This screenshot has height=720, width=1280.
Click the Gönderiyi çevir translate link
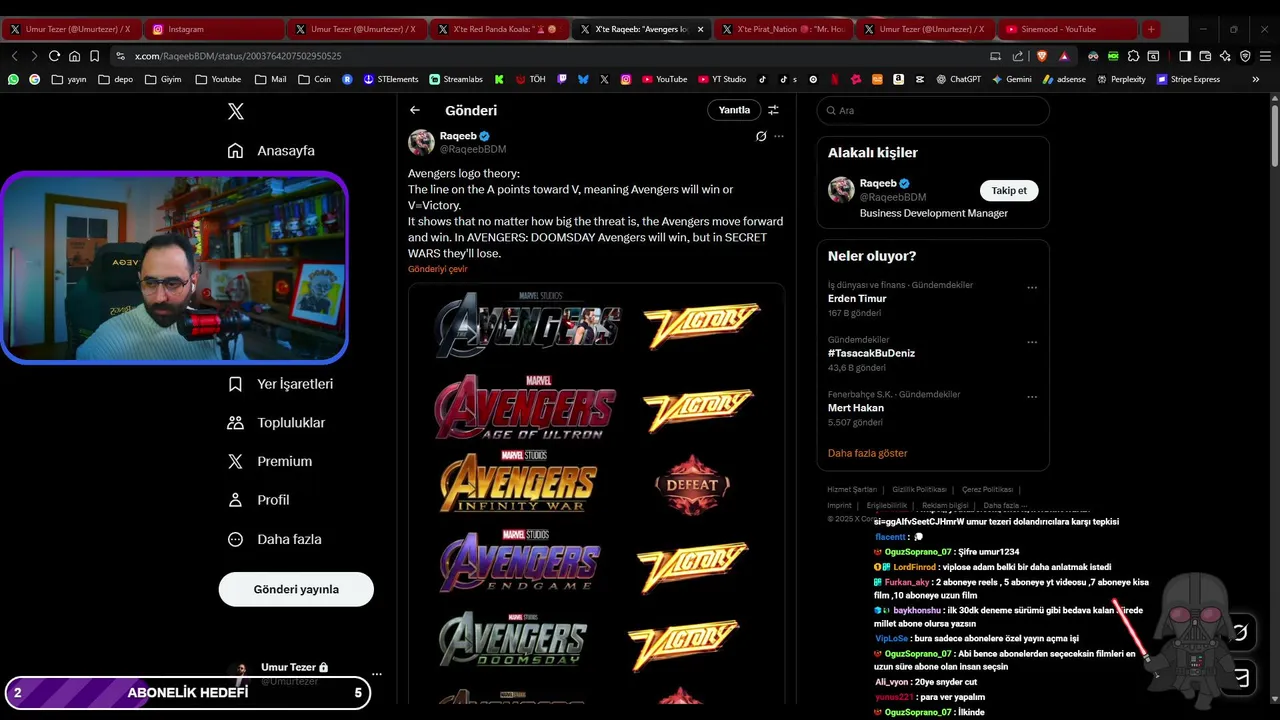click(x=438, y=269)
